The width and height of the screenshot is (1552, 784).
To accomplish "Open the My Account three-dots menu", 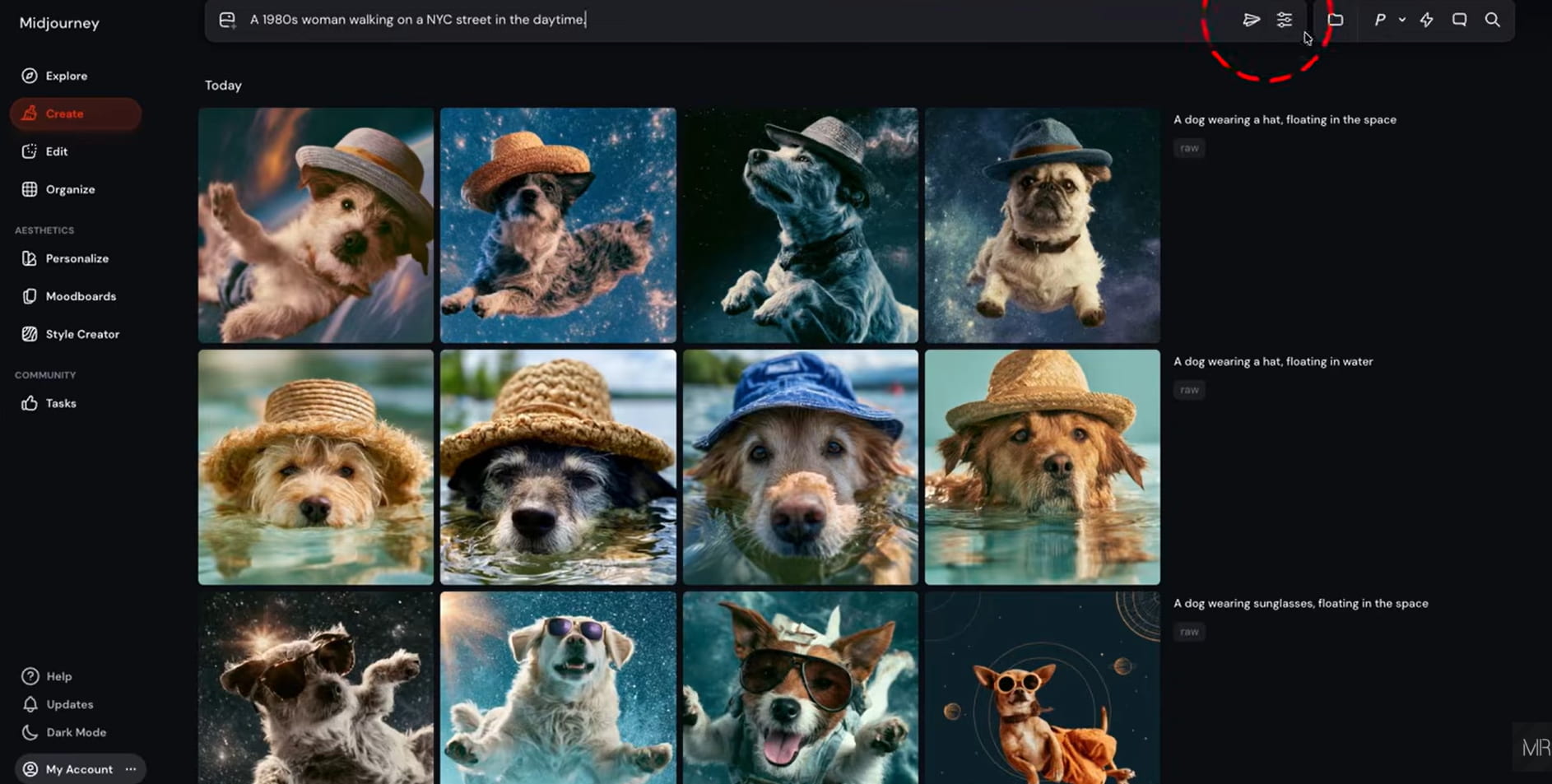I will (131, 769).
